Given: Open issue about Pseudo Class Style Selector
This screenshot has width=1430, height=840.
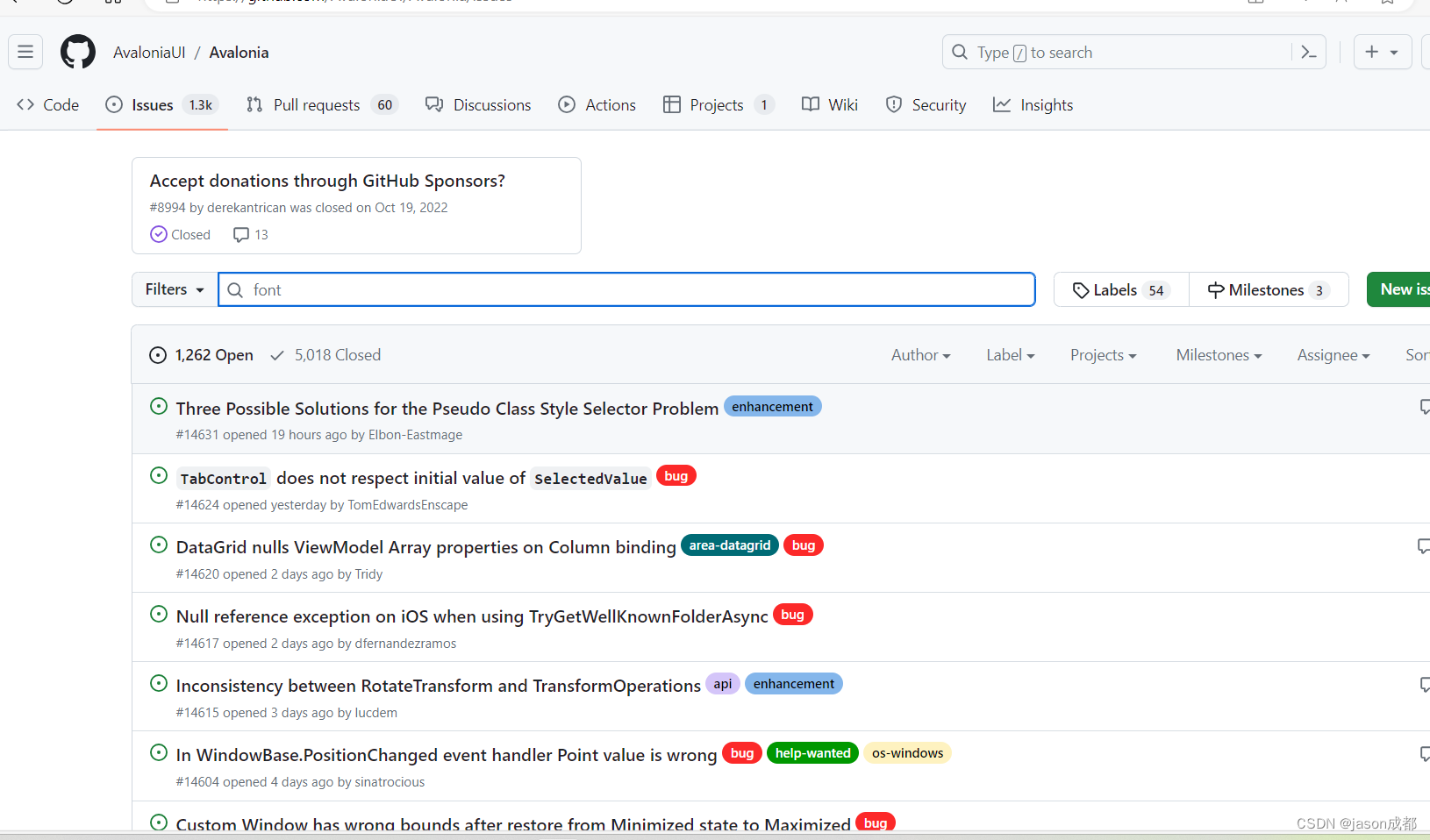Looking at the screenshot, I should coord(447,409).
